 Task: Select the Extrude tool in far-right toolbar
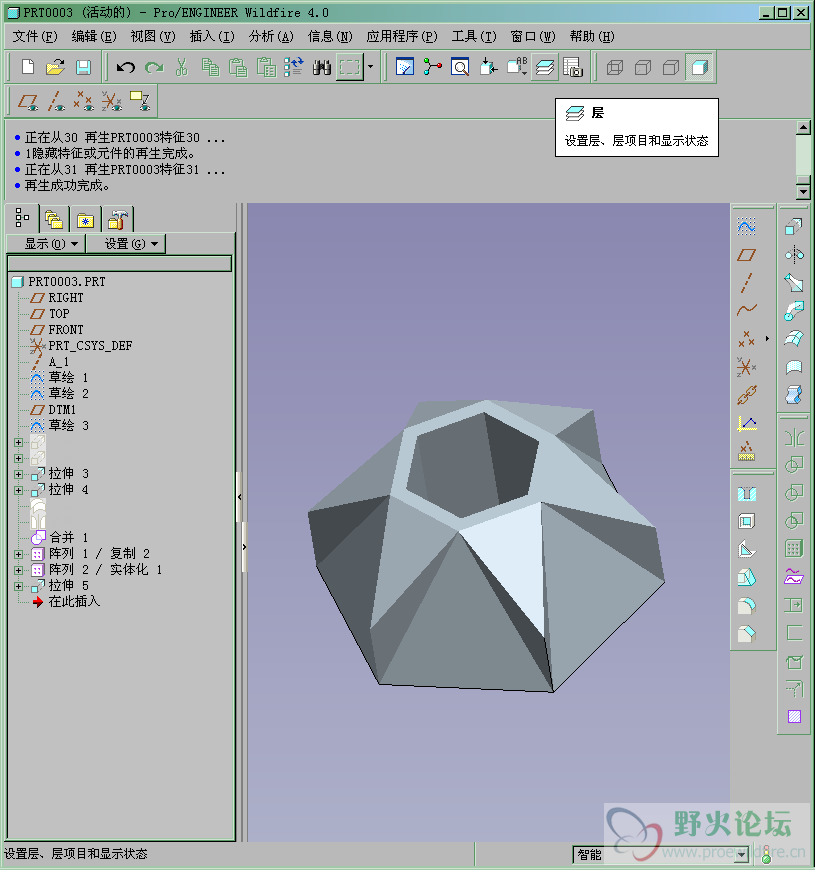[x=794, y=226]
